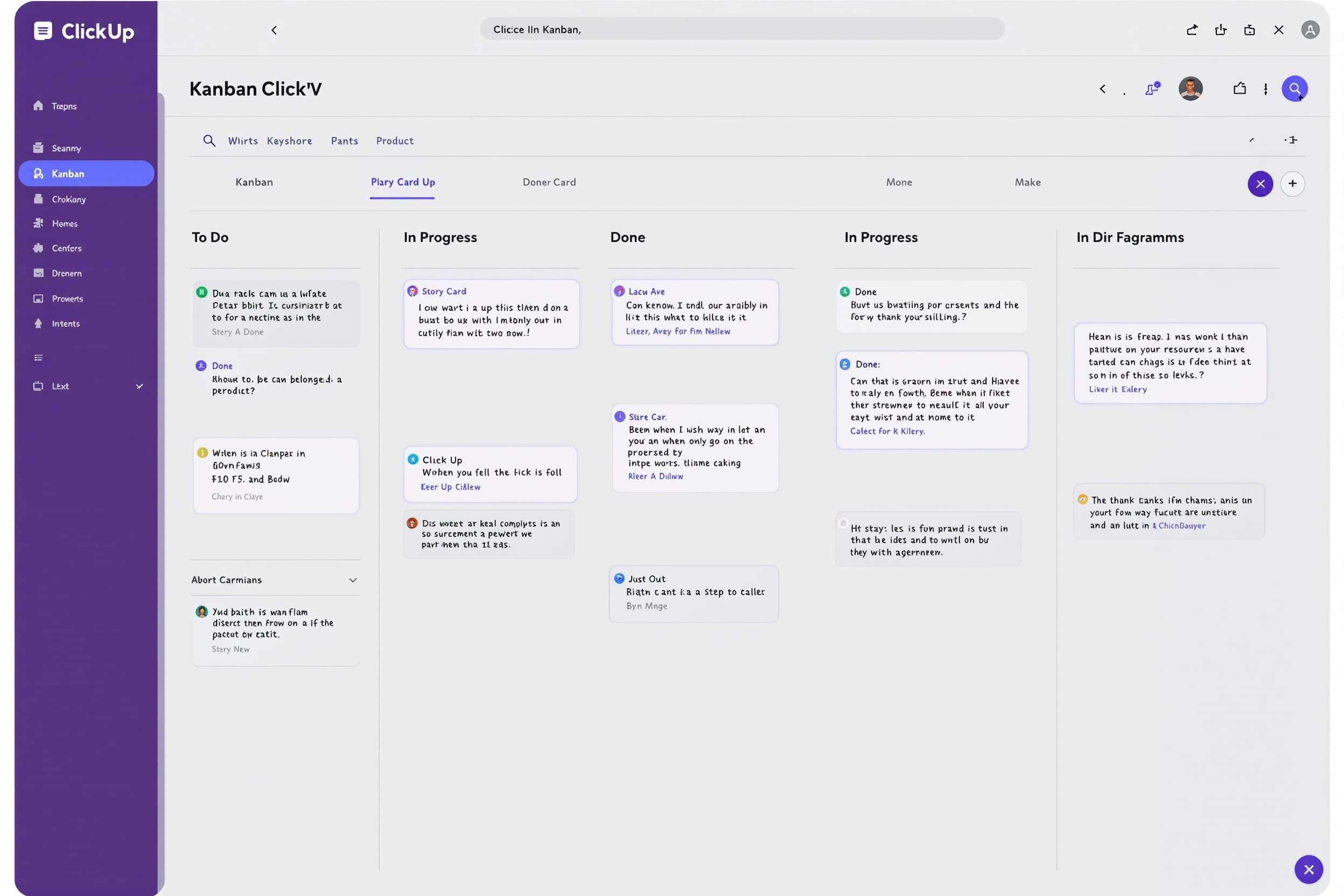Click the share arrow icon in top bar
The height and width of the screenshot is (896, 1344).
point(1192,30)
